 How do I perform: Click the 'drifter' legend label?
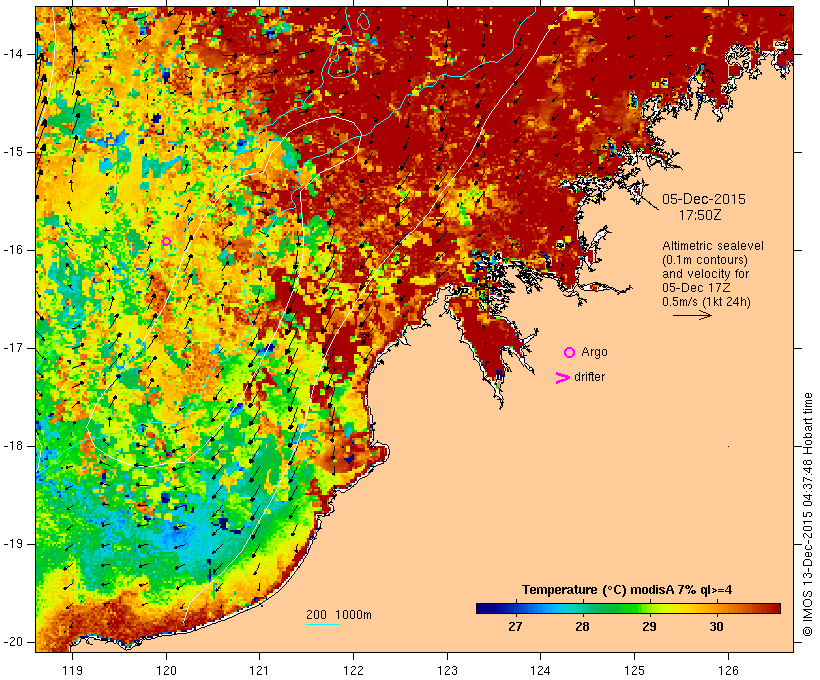click(x=589, y=377)
